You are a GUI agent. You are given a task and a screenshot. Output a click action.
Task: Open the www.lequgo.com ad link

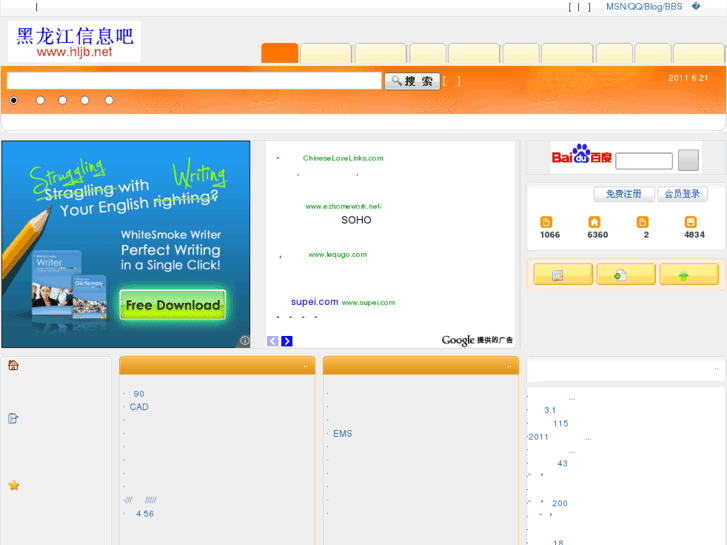click(x=338, y=255)
